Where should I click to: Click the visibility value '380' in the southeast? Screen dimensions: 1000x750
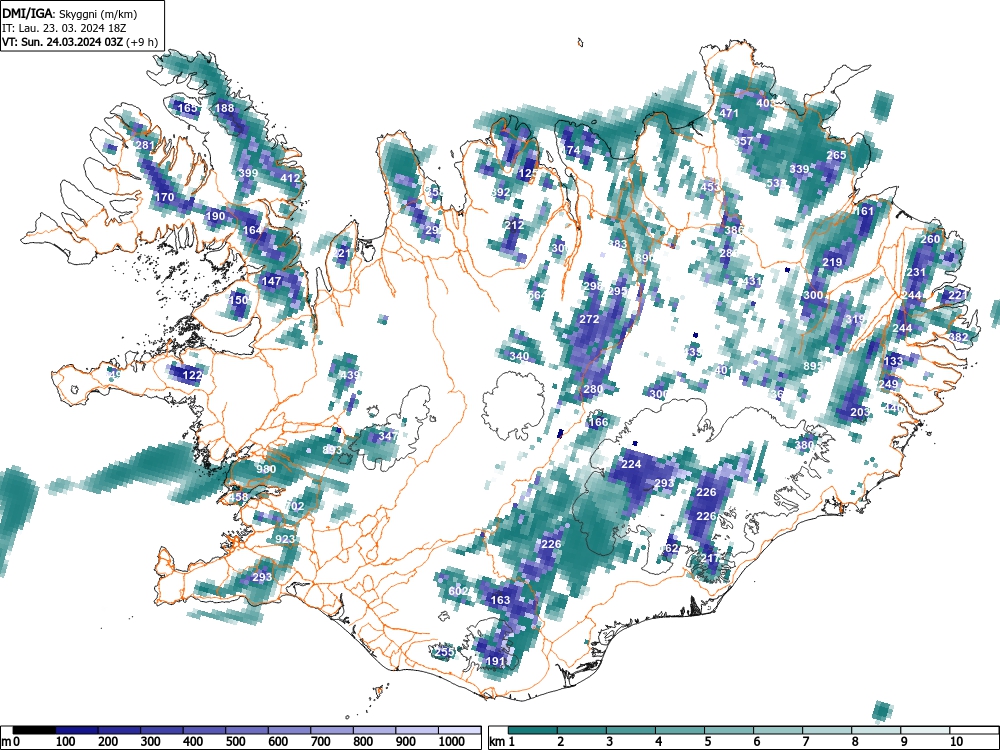(x=805, y=445)
